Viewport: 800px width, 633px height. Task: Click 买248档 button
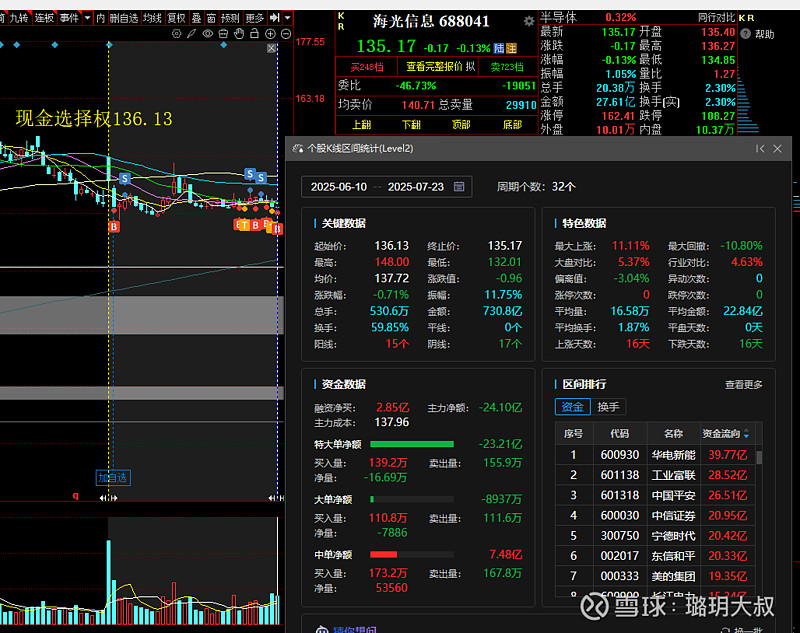[367, 67]
